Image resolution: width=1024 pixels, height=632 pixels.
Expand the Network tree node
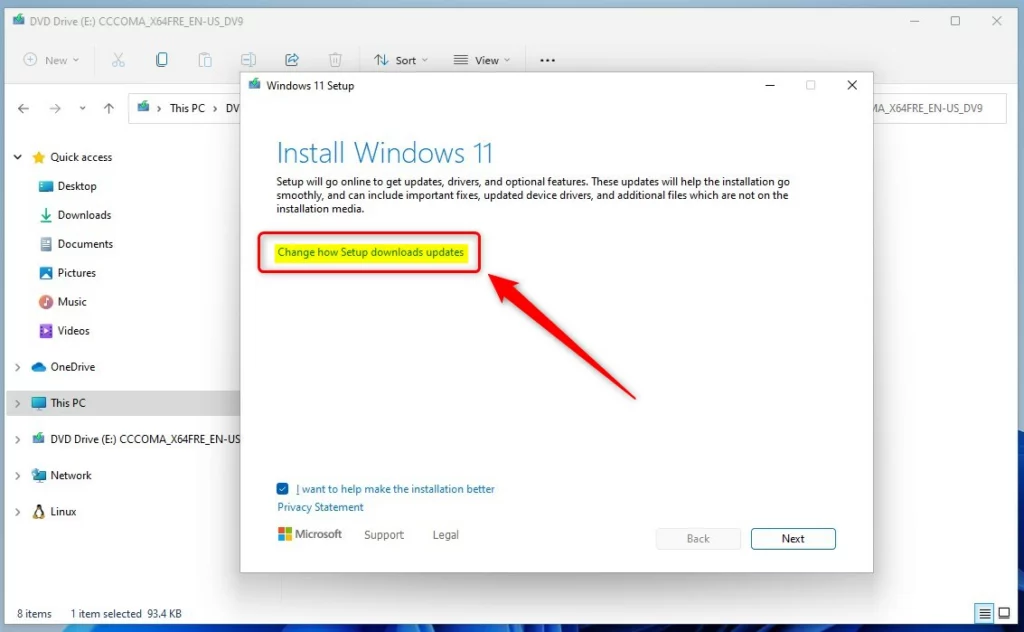click(x=18, y=476)
